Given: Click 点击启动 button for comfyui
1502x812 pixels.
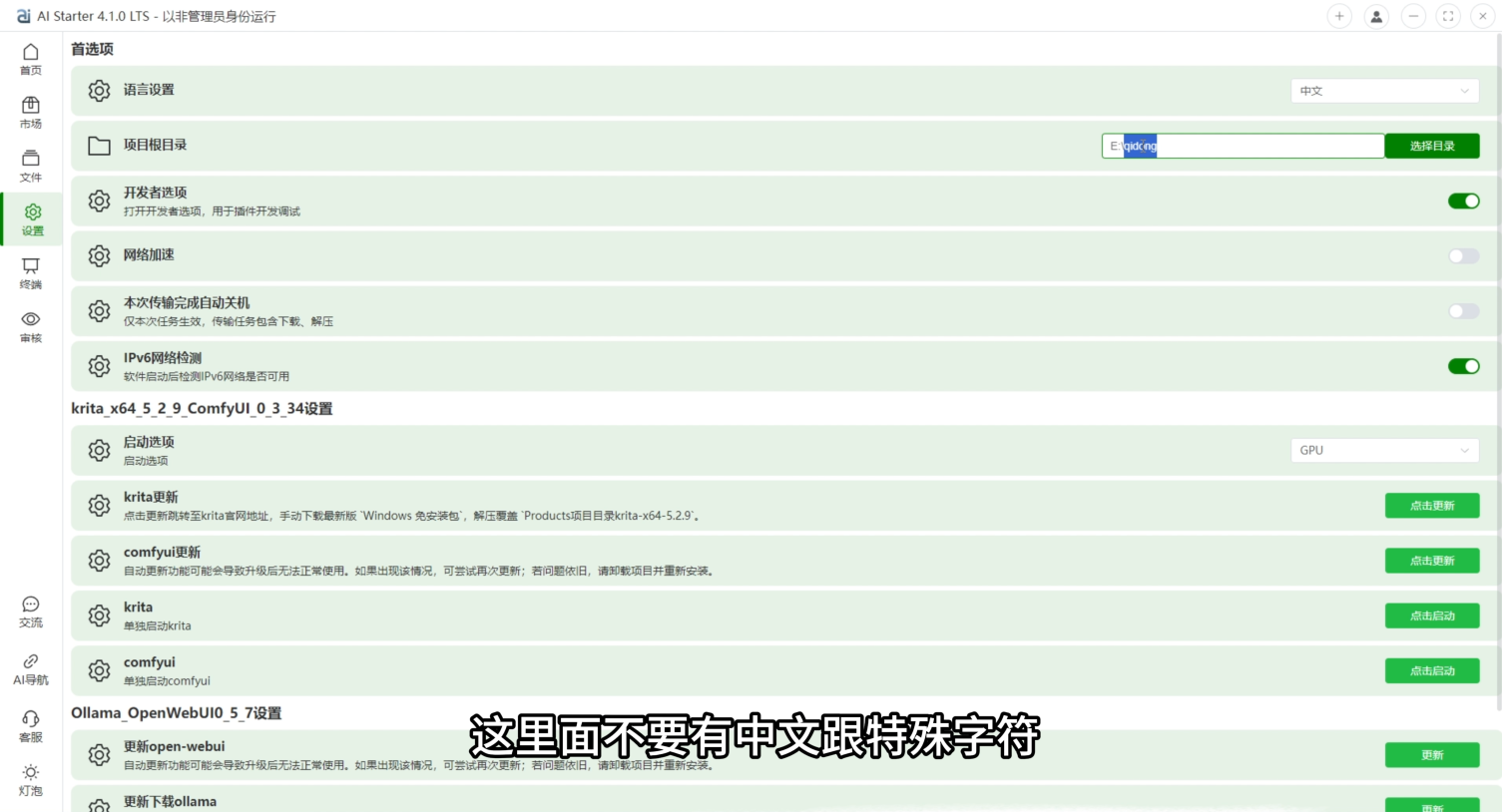Looking at the screenshot, I should click(1432, 670).
